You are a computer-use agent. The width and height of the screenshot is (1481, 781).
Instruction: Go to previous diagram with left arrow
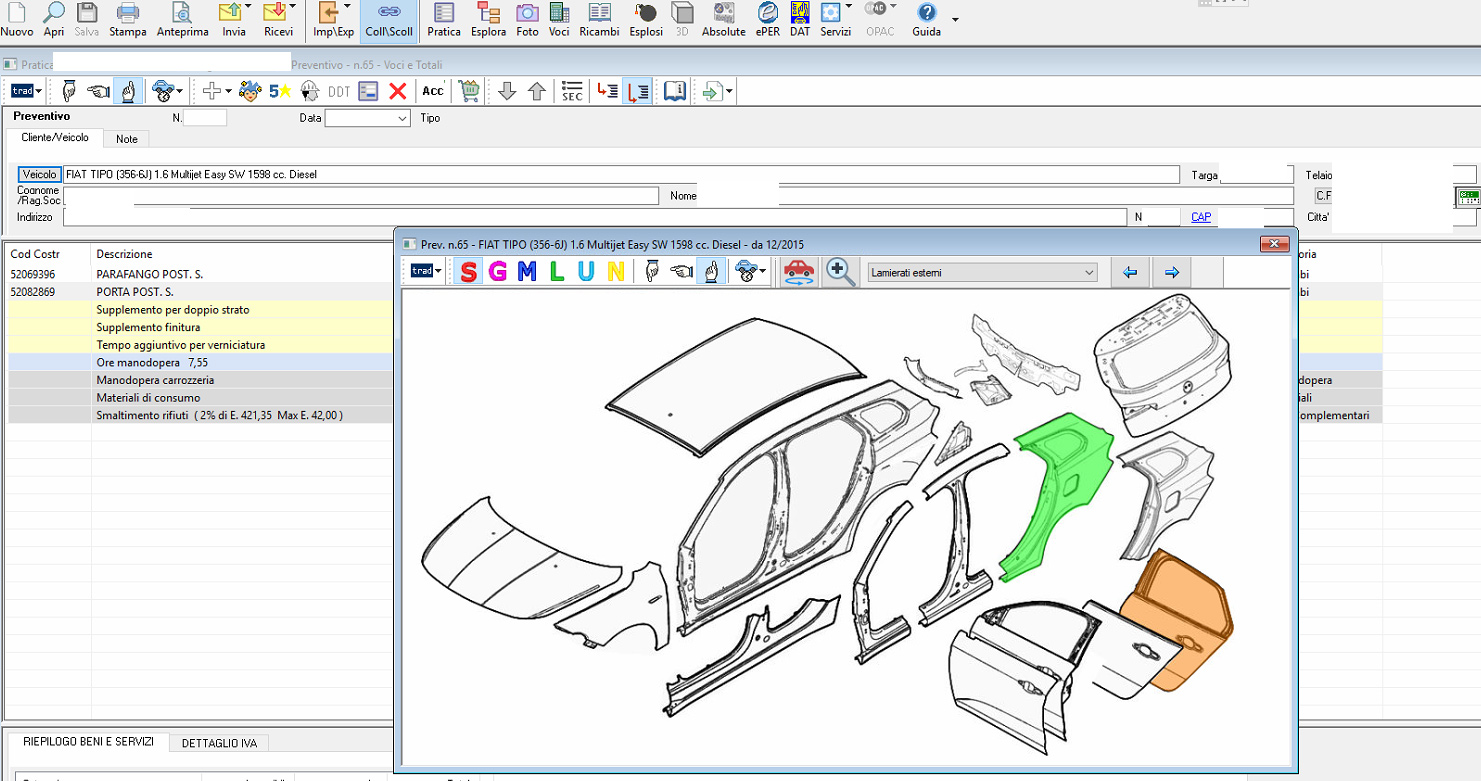[1130, 272]
